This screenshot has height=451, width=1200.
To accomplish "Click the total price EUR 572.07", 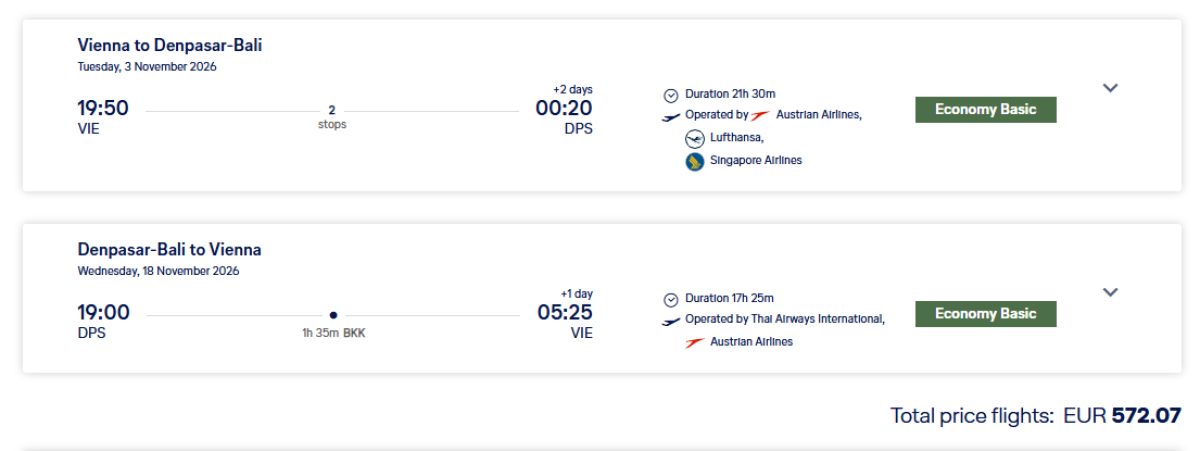I will 1035,415.
